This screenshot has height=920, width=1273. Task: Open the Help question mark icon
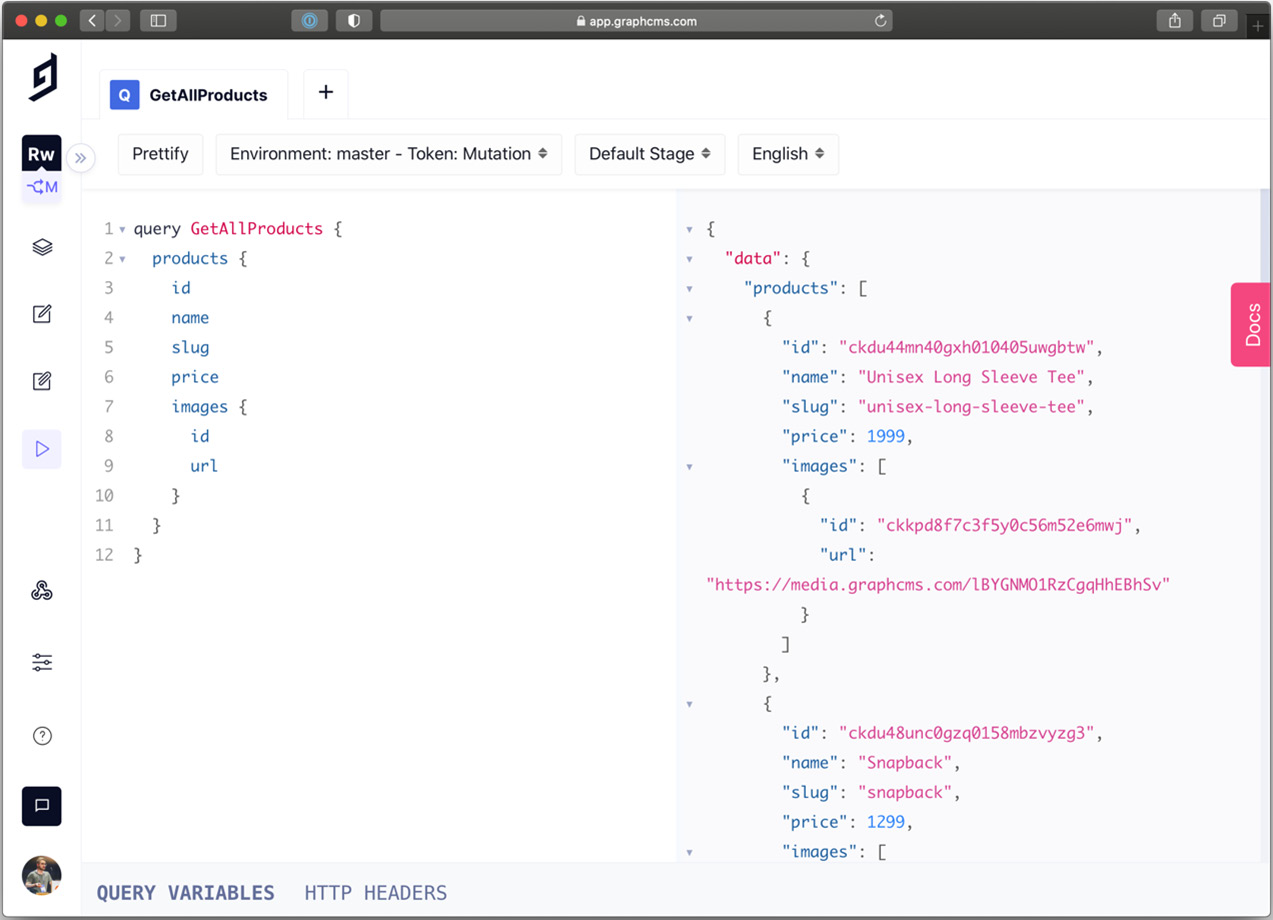[x=41, y=735]
